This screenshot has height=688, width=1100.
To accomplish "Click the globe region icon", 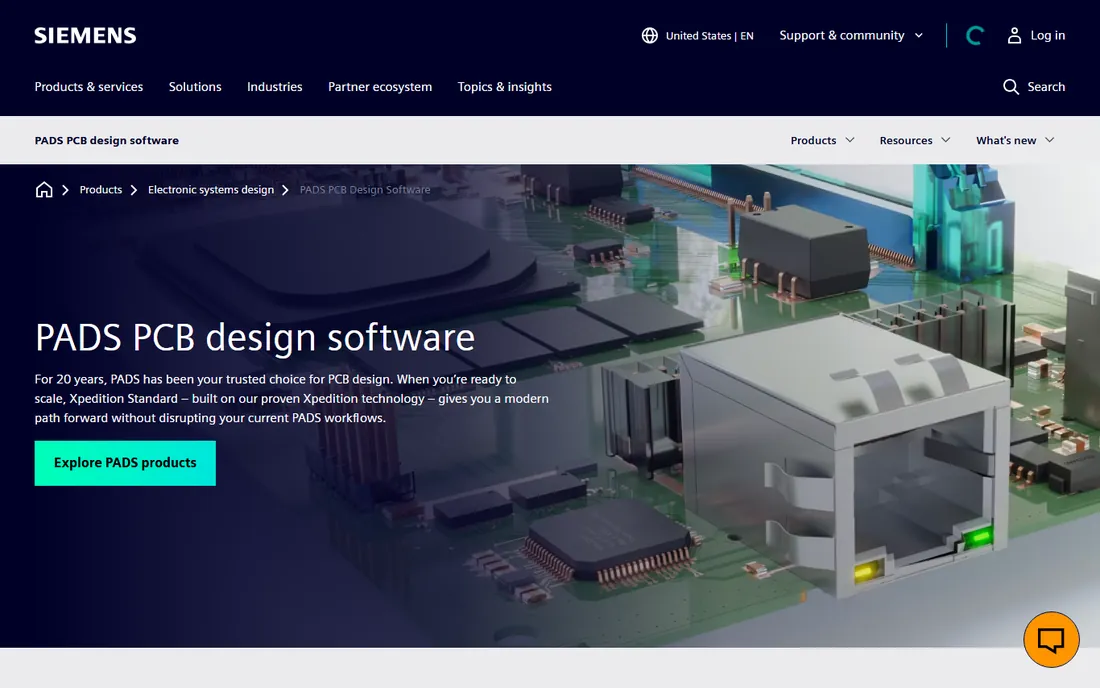I will click(650, 36).
